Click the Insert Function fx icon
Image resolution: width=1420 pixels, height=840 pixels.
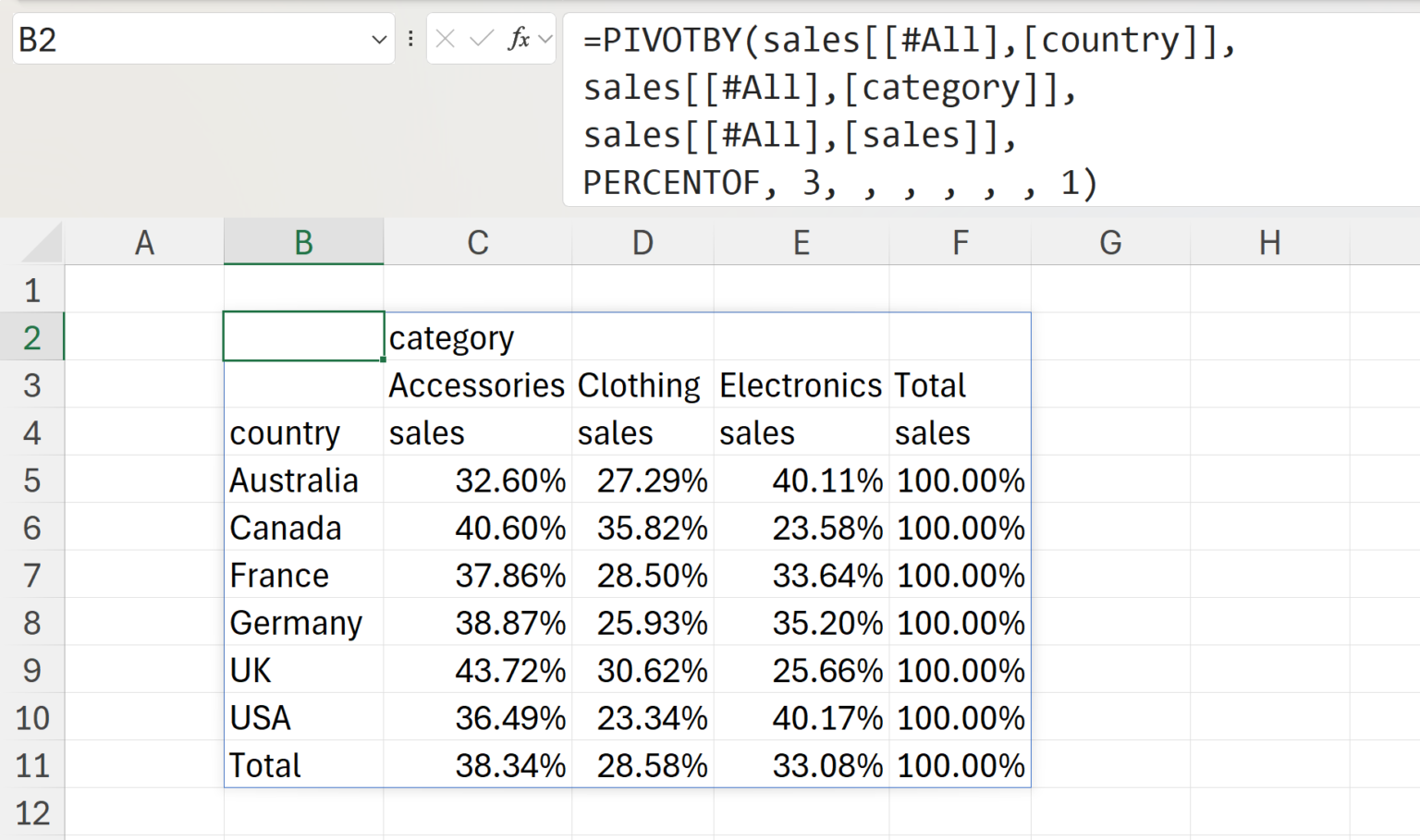519,39
